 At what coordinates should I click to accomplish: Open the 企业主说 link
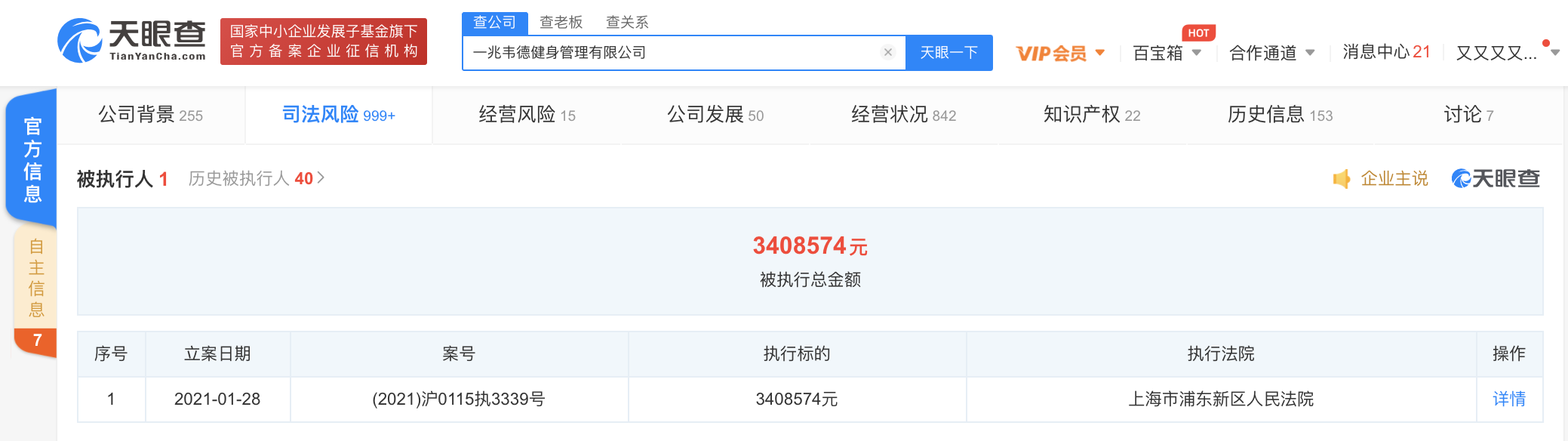pyautogui.click(x=1394, y=179)
